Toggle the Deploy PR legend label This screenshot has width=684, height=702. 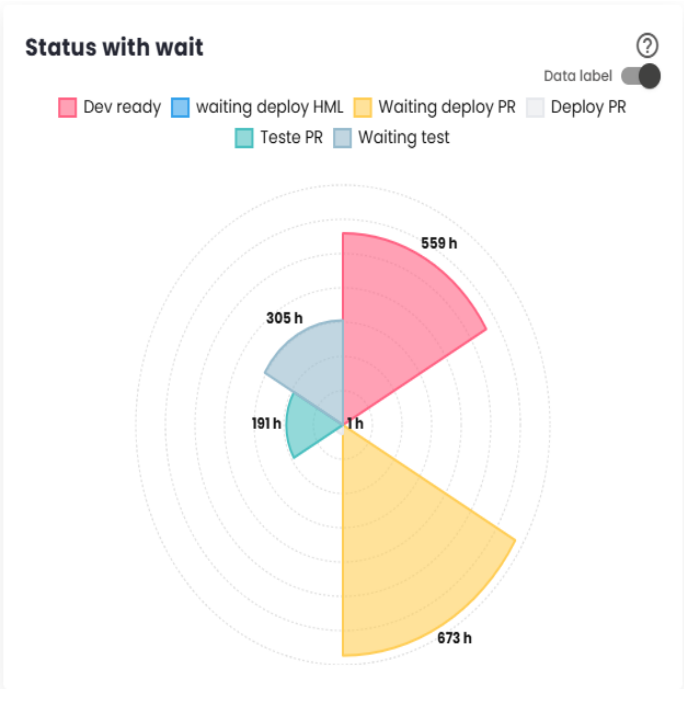tap(588, 107)
